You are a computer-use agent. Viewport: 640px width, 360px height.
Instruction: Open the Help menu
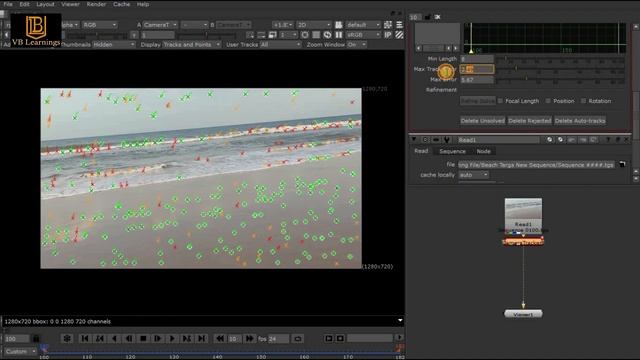pyautogui.click(x=143, y=4)
